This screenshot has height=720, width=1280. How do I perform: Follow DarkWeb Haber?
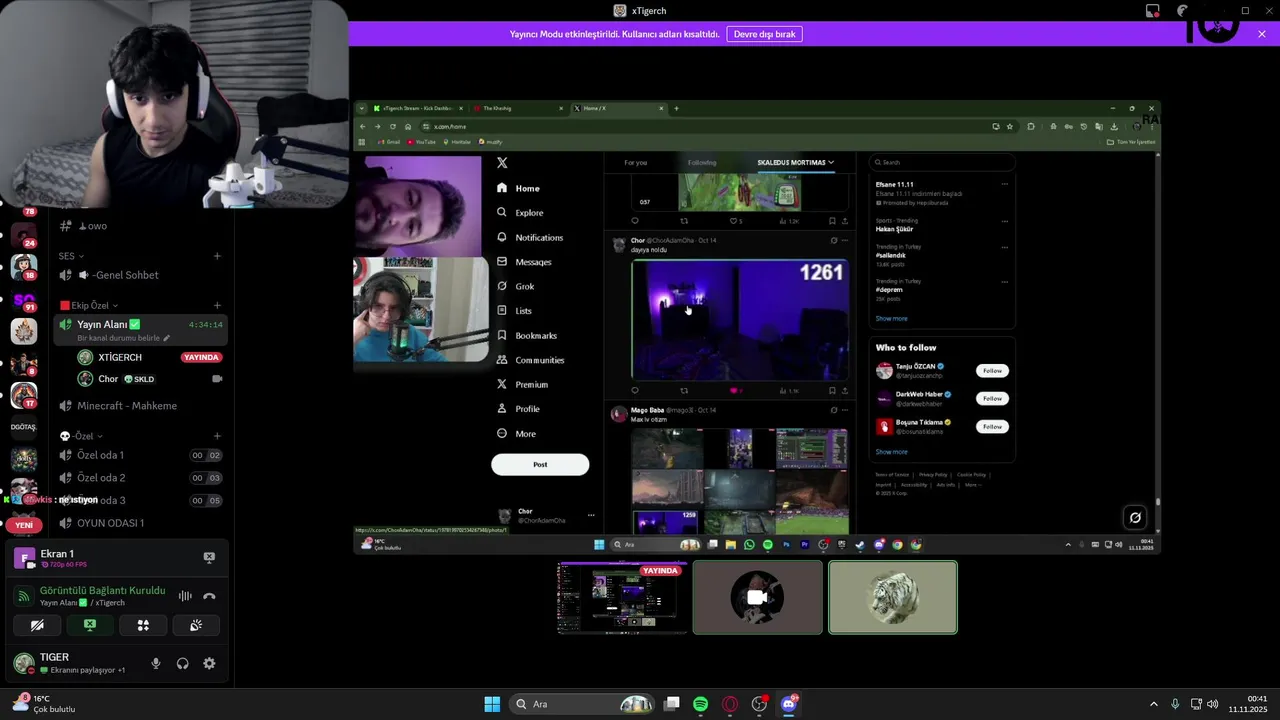[x=992, y=398]
